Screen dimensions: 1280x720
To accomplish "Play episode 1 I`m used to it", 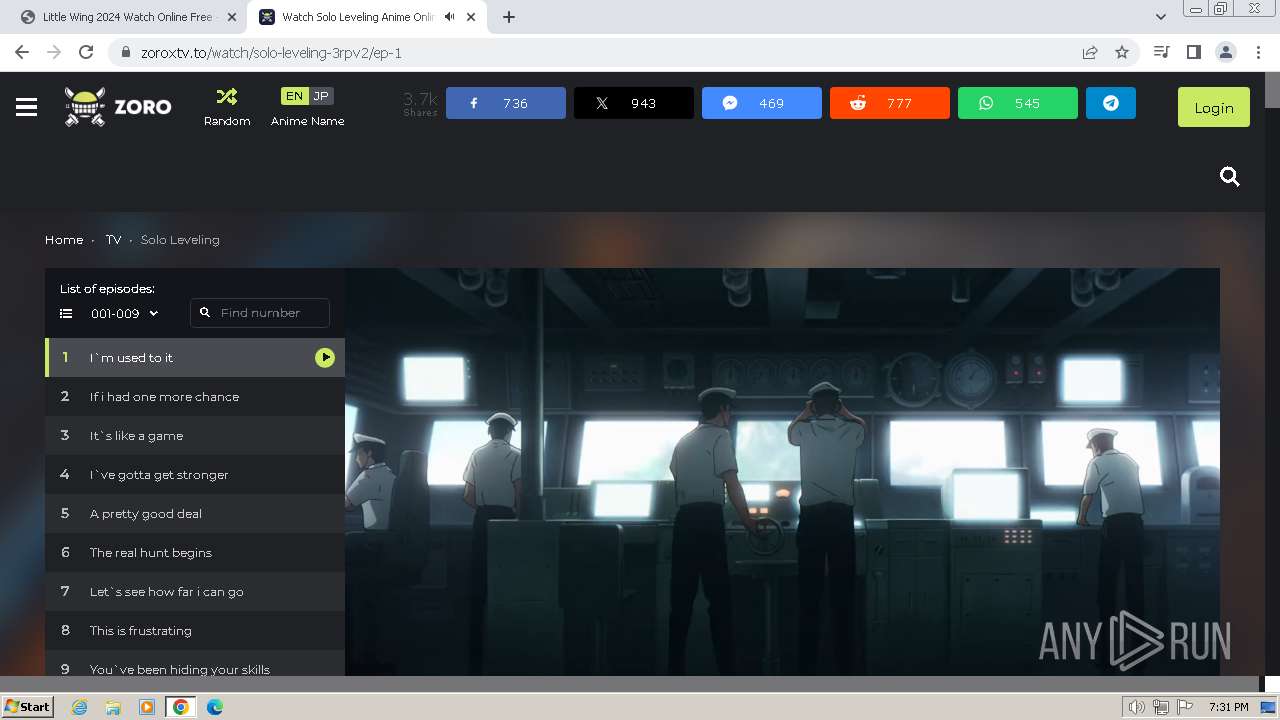I will pyautogui.click(x=195, y=357).
